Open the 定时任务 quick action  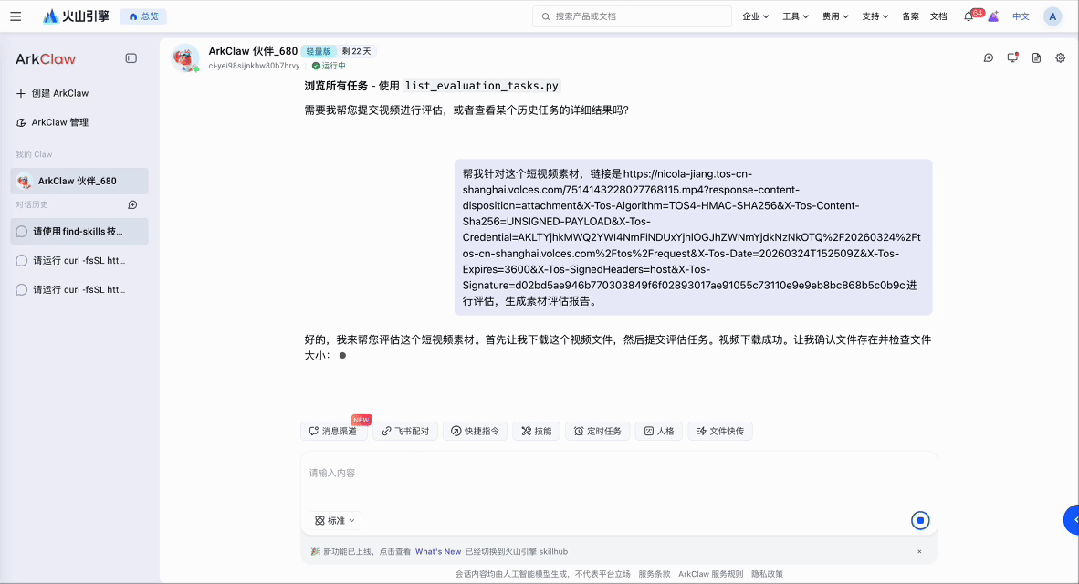point(597,431)
